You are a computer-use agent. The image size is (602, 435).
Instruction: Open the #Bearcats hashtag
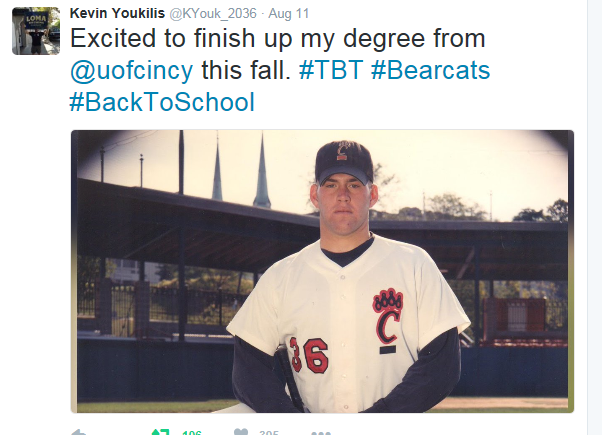[x=430, y=70]
